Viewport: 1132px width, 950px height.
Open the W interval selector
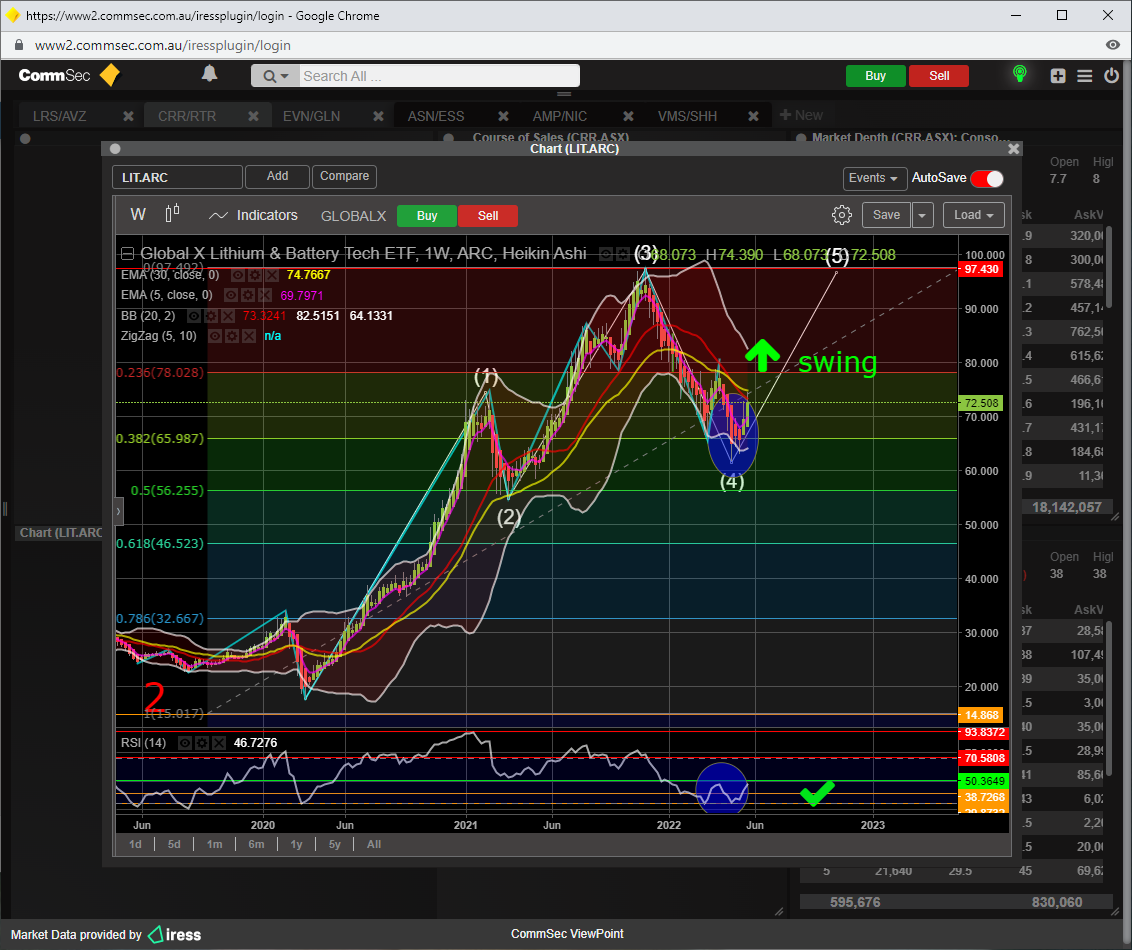click(138, 214)
